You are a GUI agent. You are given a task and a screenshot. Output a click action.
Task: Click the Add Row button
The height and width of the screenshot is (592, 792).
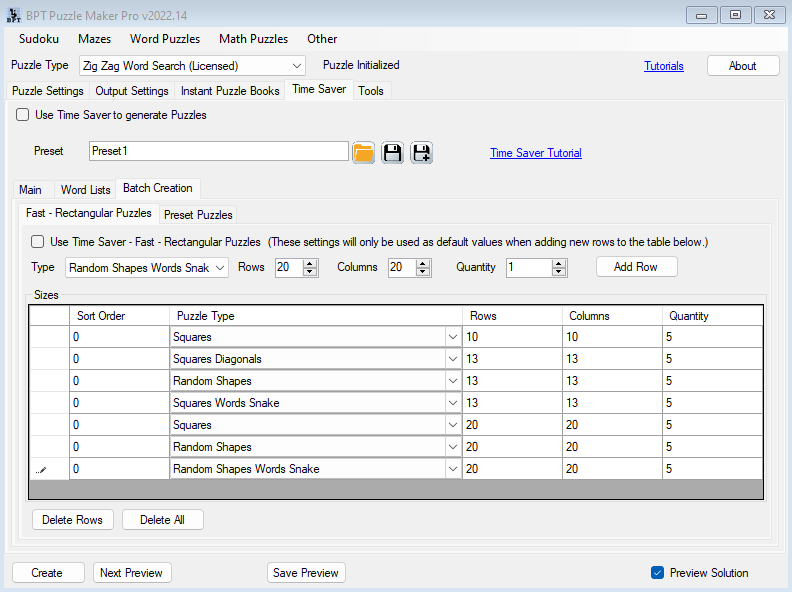[x=636, y=267]
